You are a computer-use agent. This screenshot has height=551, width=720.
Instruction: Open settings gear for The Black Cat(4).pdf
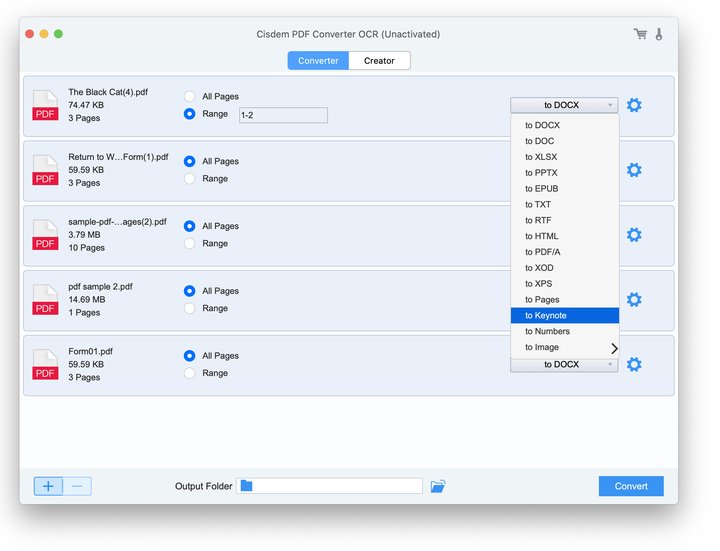point(634,105)
